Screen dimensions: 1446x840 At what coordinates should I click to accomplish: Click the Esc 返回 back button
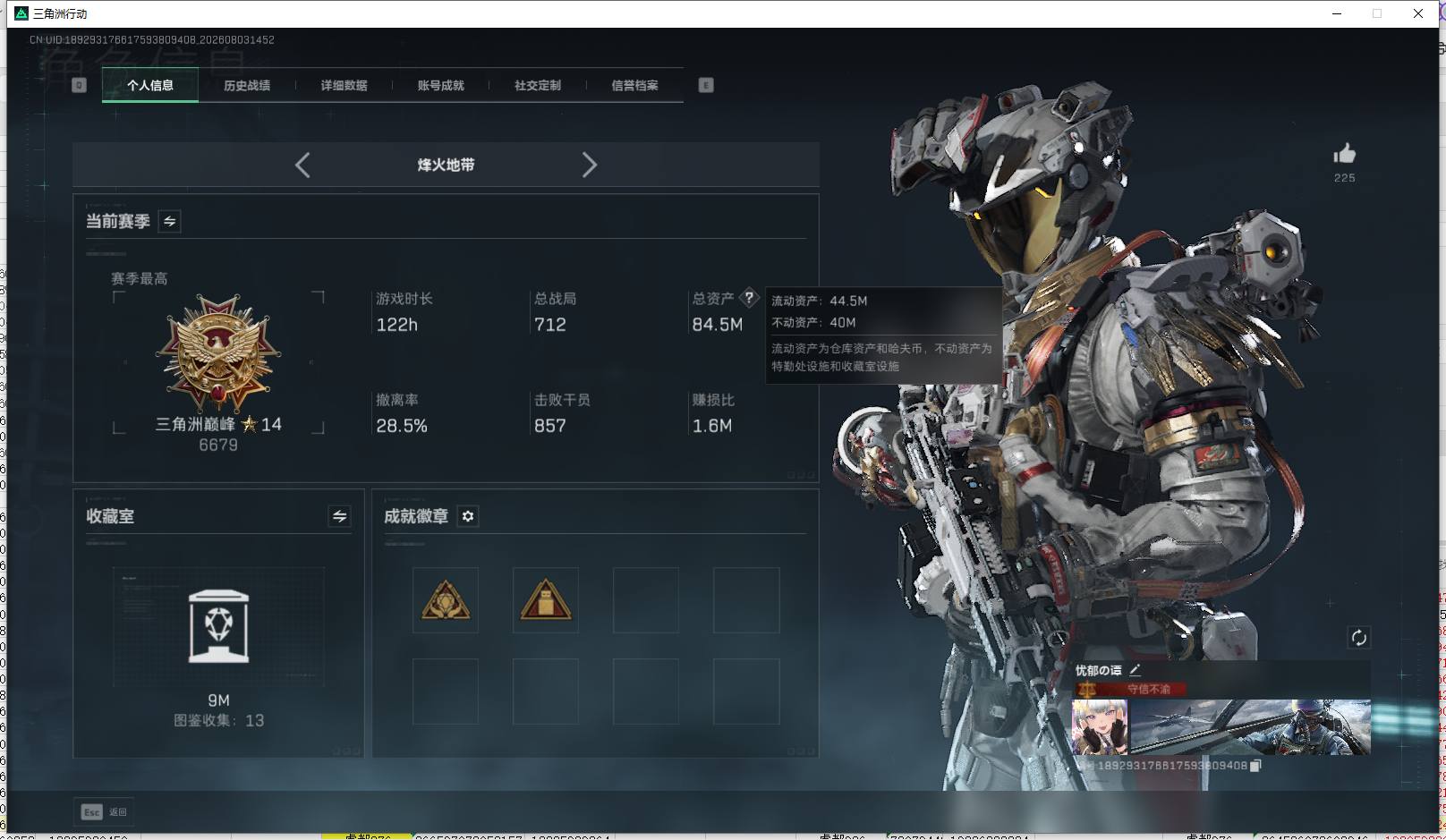(104, 811)
